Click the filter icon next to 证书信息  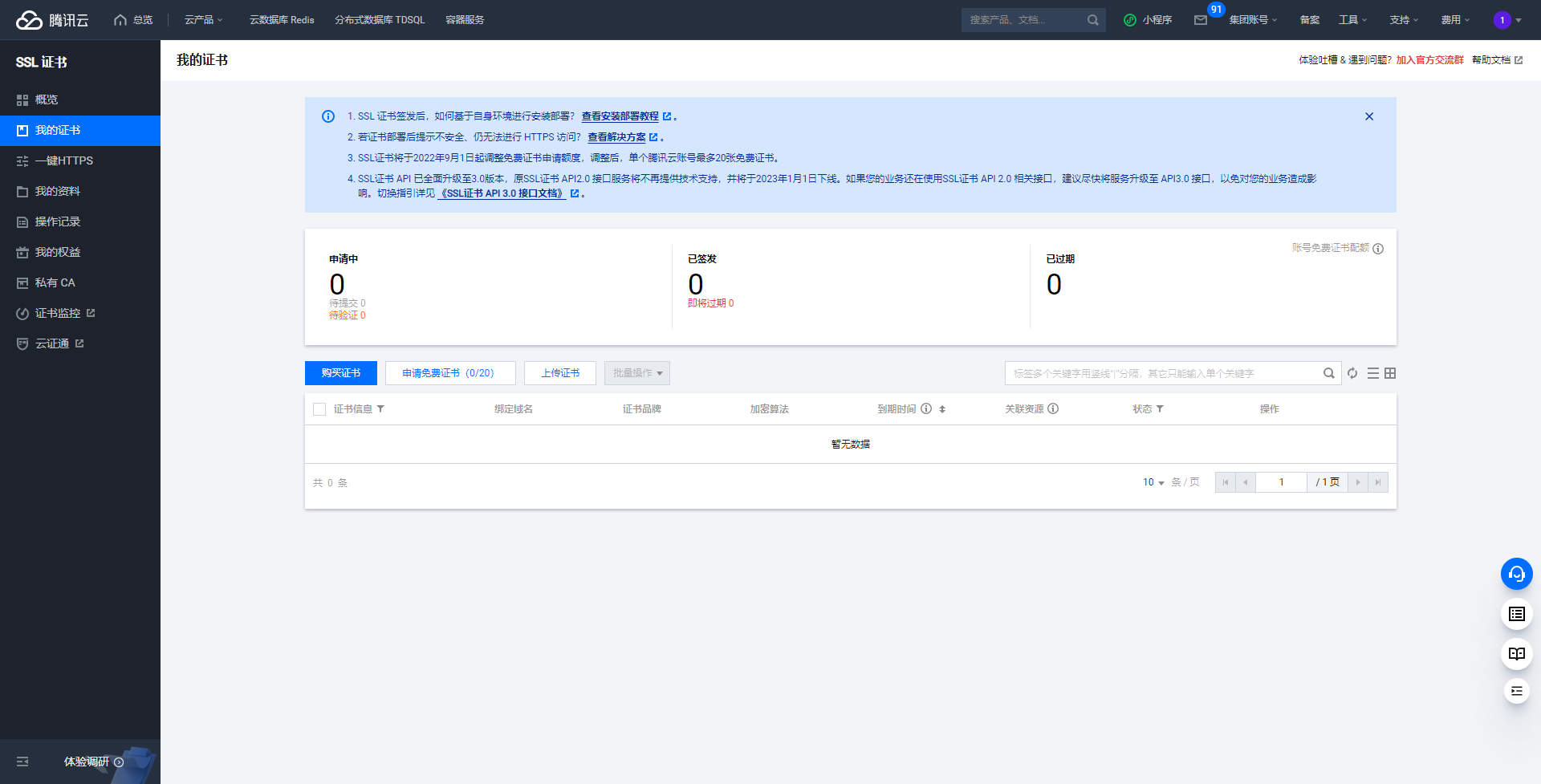coord(380,409)
